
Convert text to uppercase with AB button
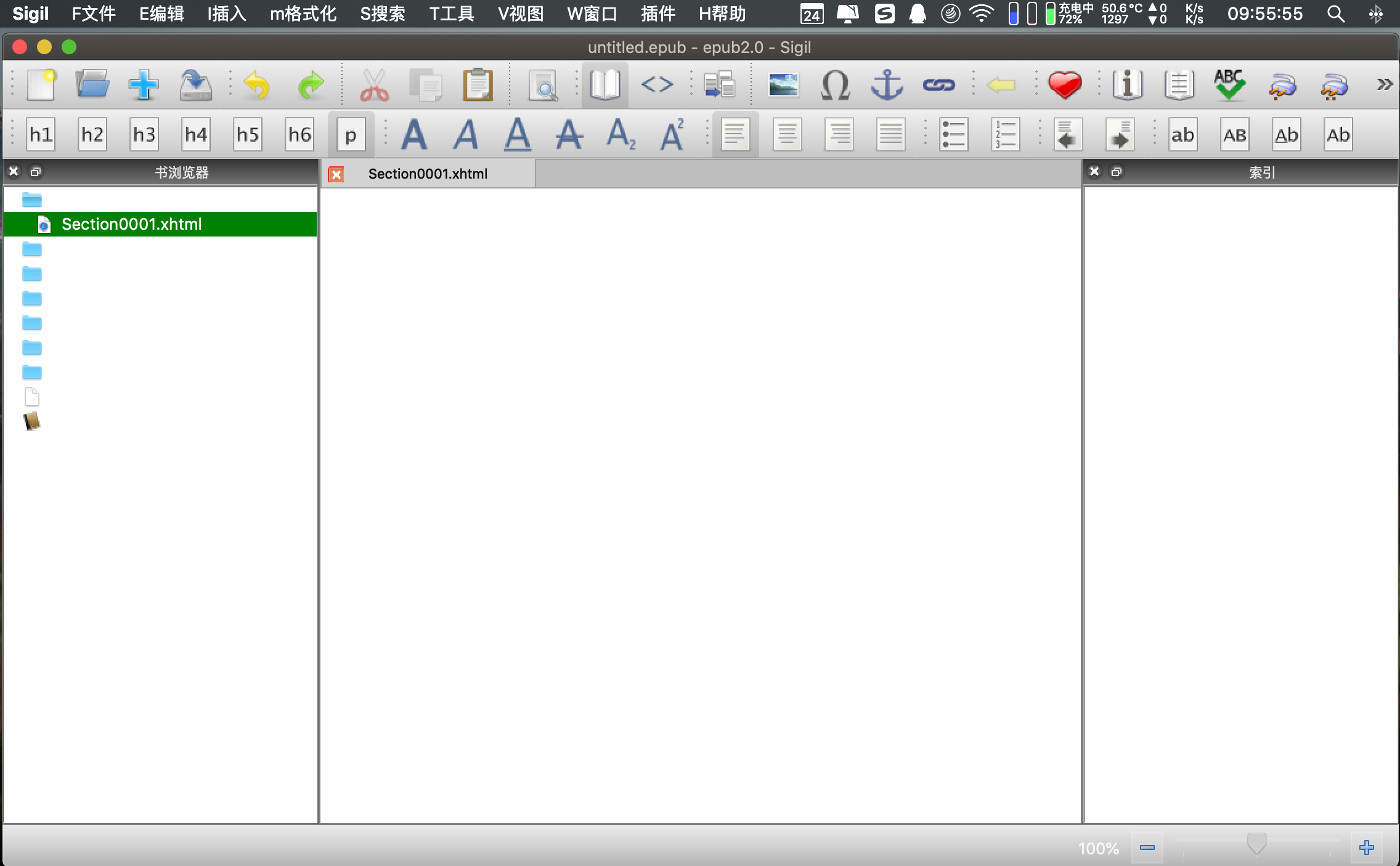click(x=1234, y=134)
